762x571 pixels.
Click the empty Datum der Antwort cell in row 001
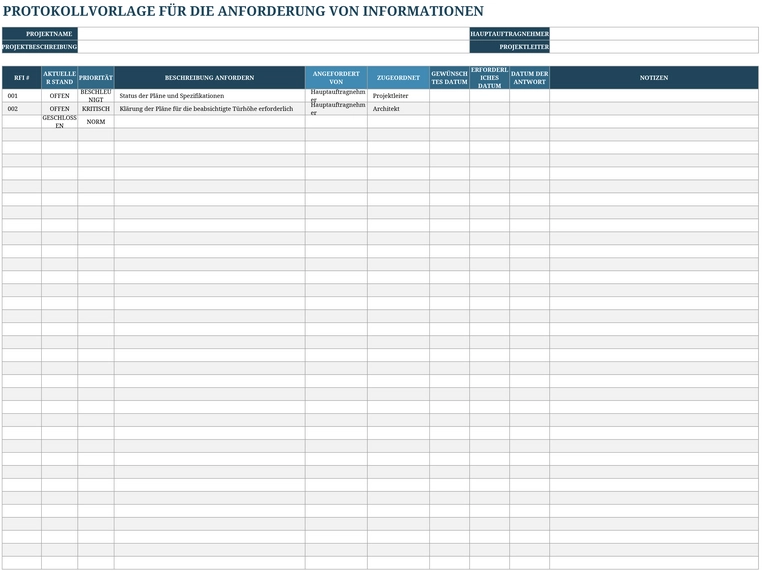pos(529,96)
